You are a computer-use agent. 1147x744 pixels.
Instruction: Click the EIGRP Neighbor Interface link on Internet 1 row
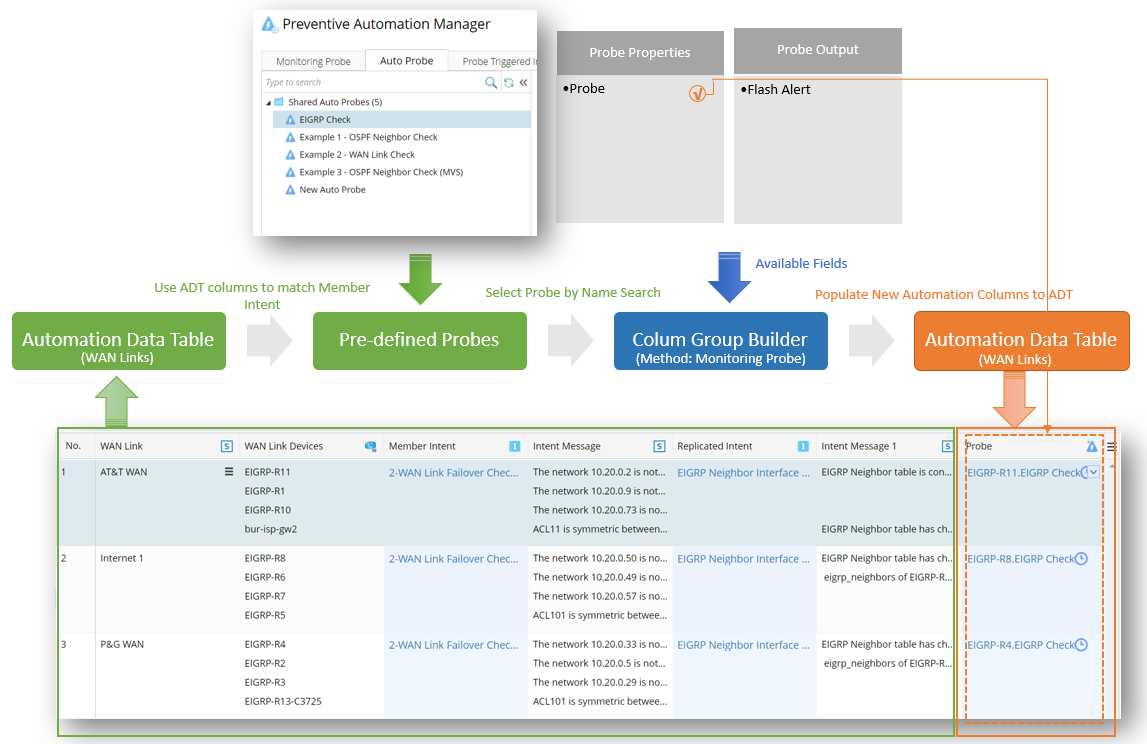[x=745, y=558]
